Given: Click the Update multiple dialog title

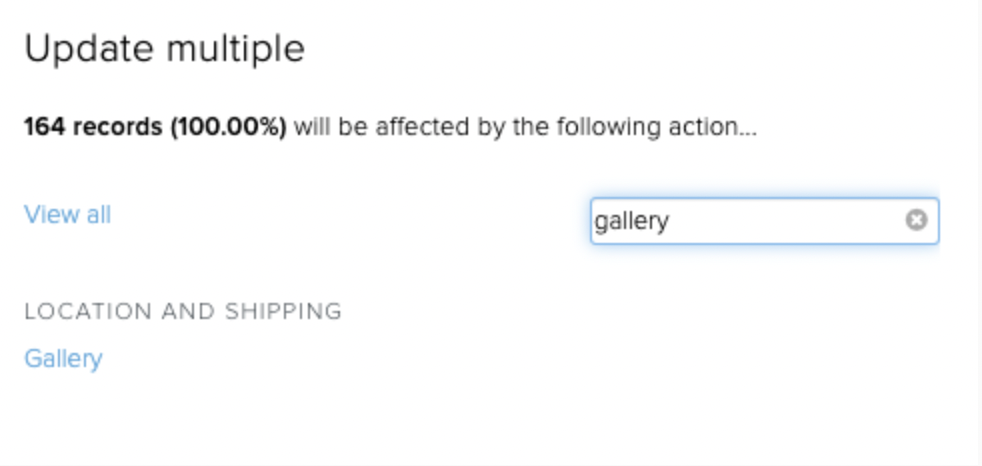Looking at the screenshot, I should (164, 48).
